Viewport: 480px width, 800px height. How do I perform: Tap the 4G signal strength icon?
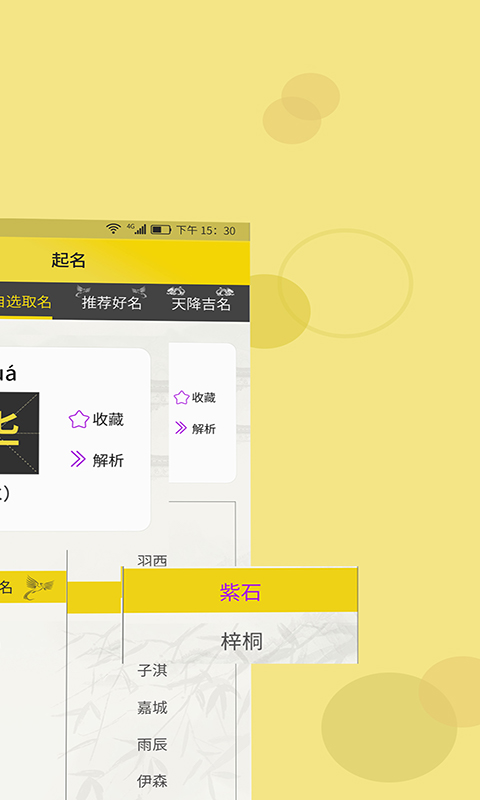click(137, 229)
